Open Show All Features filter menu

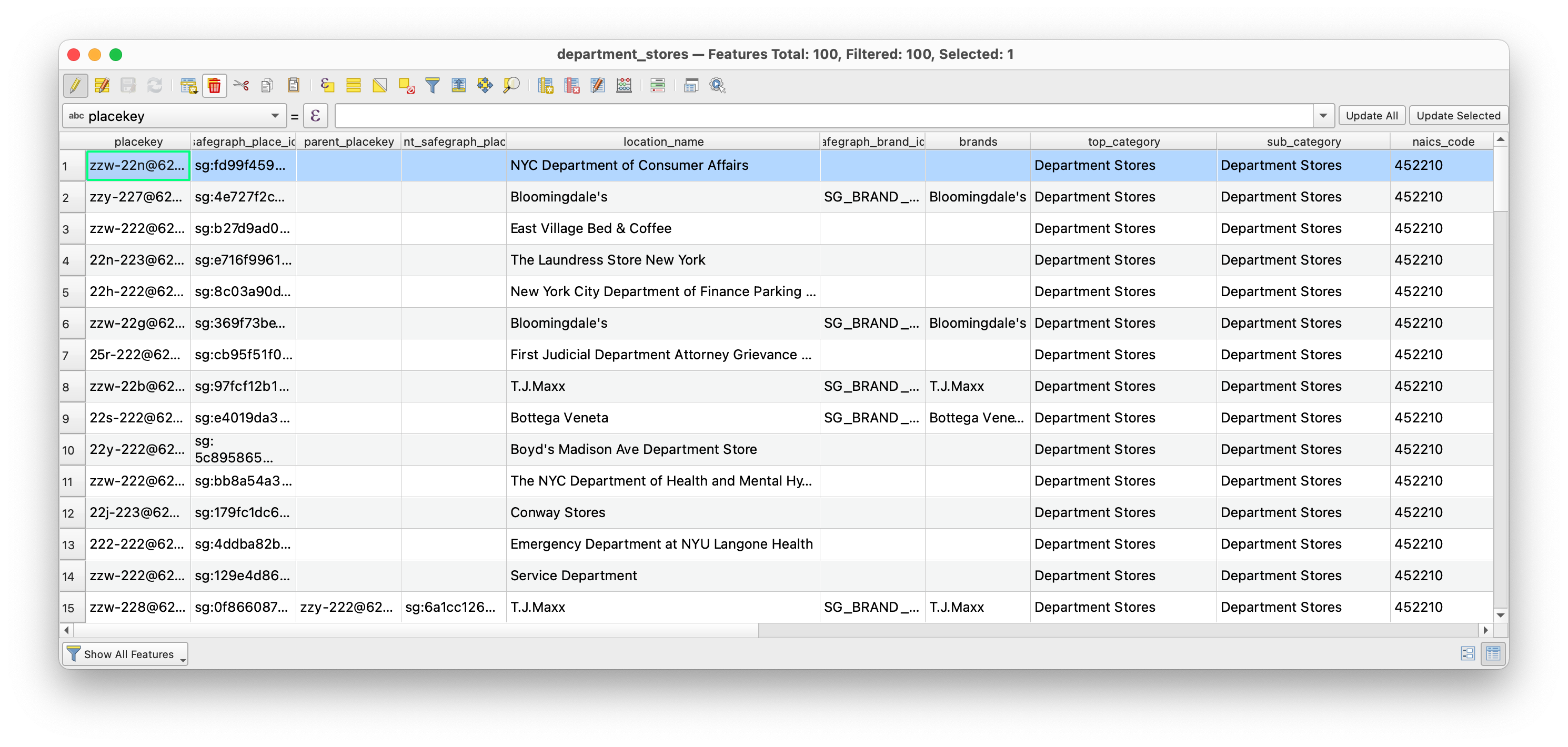[x=125, y=654]
